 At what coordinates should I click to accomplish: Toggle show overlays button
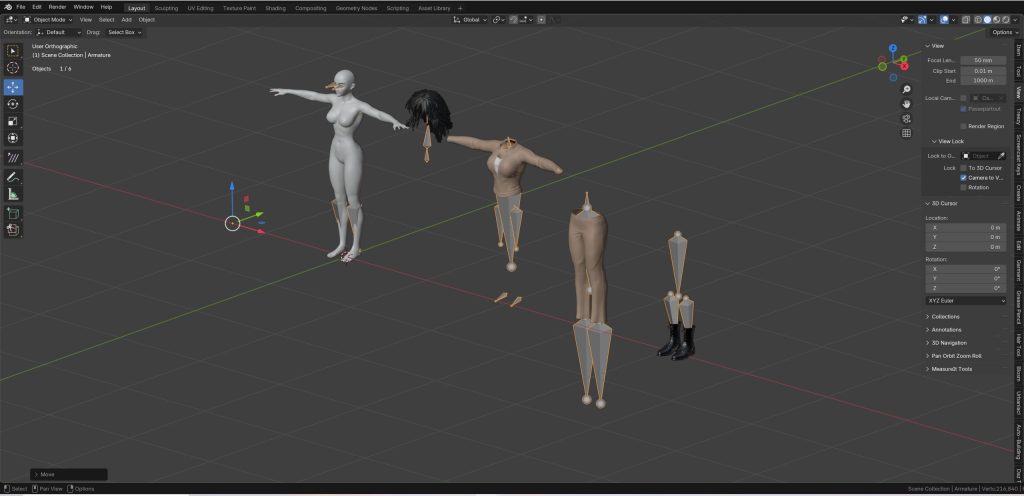[x=944, y=20]
